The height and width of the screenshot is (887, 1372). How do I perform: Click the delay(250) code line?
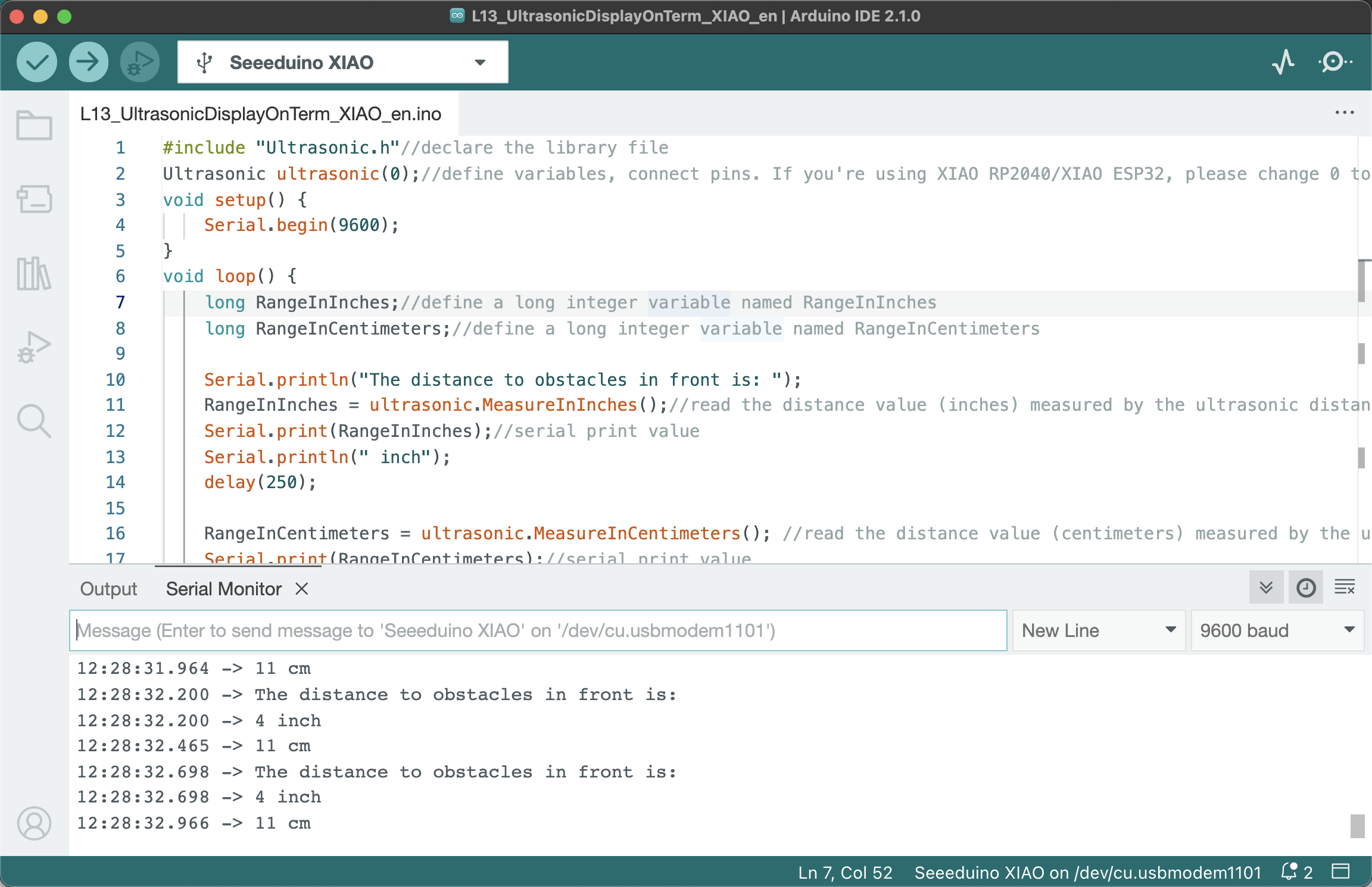(x=260, y=482)
